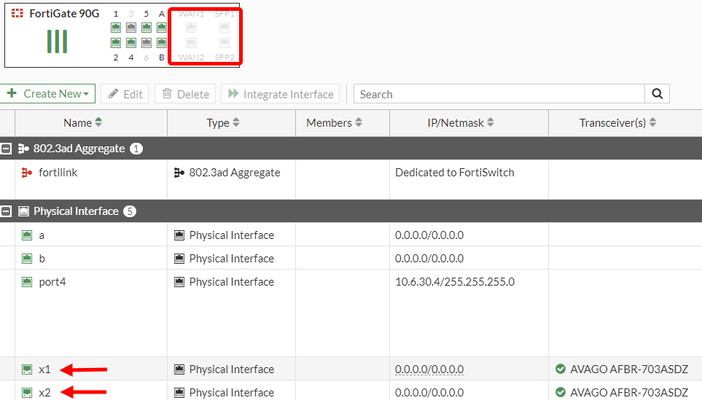
Task: Click the interface icon for row b
Action: (27, 258)
